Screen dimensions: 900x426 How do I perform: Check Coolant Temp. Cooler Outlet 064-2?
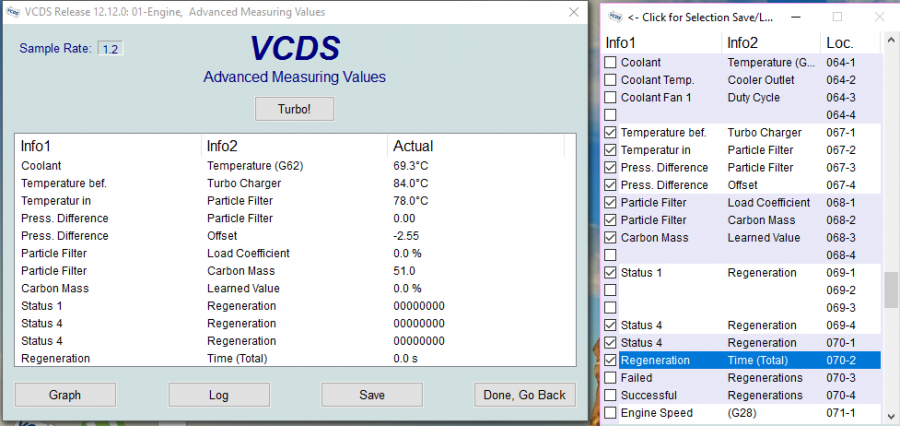click(611, 80)
